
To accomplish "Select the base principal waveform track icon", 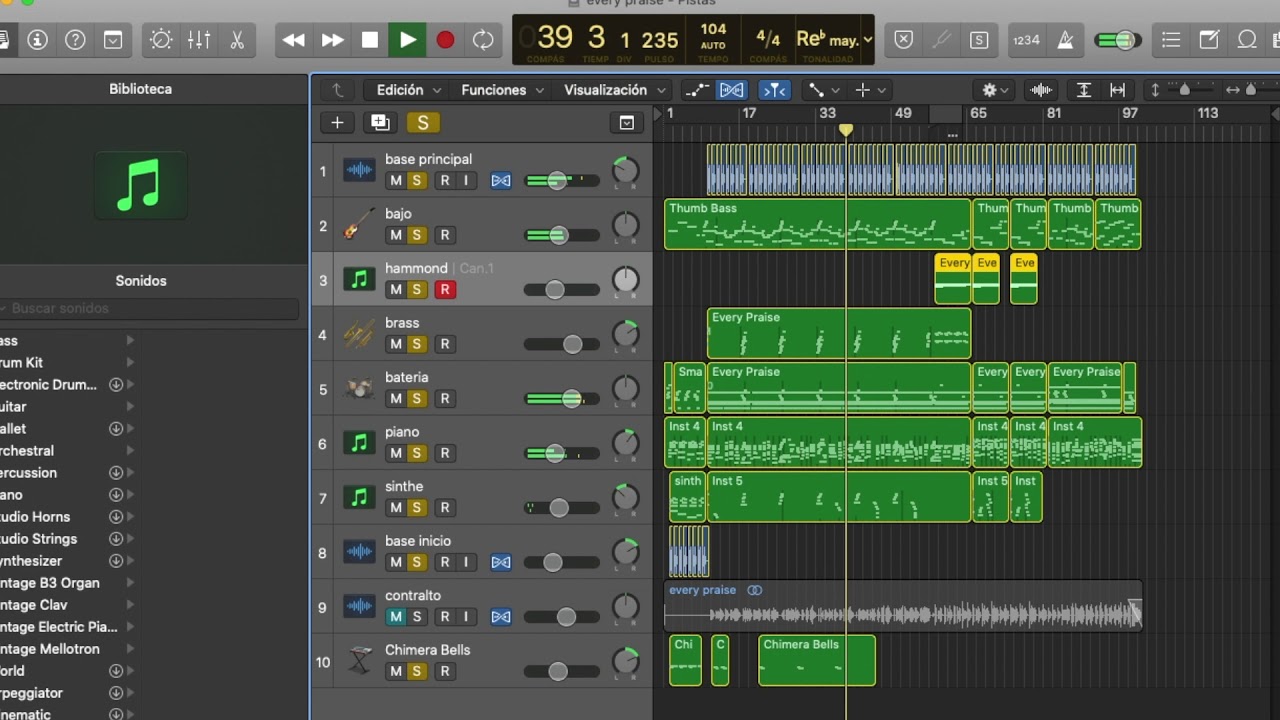I will [359, 171].
